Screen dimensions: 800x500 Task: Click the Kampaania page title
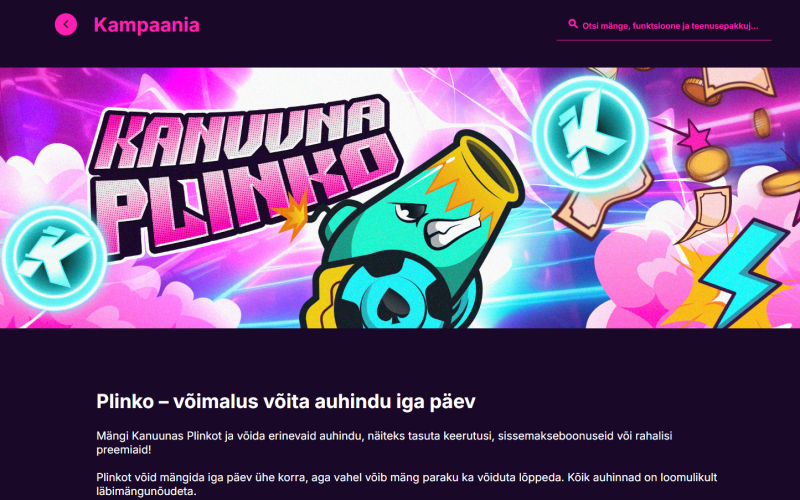pyautogui.click(x=146, y=25)
